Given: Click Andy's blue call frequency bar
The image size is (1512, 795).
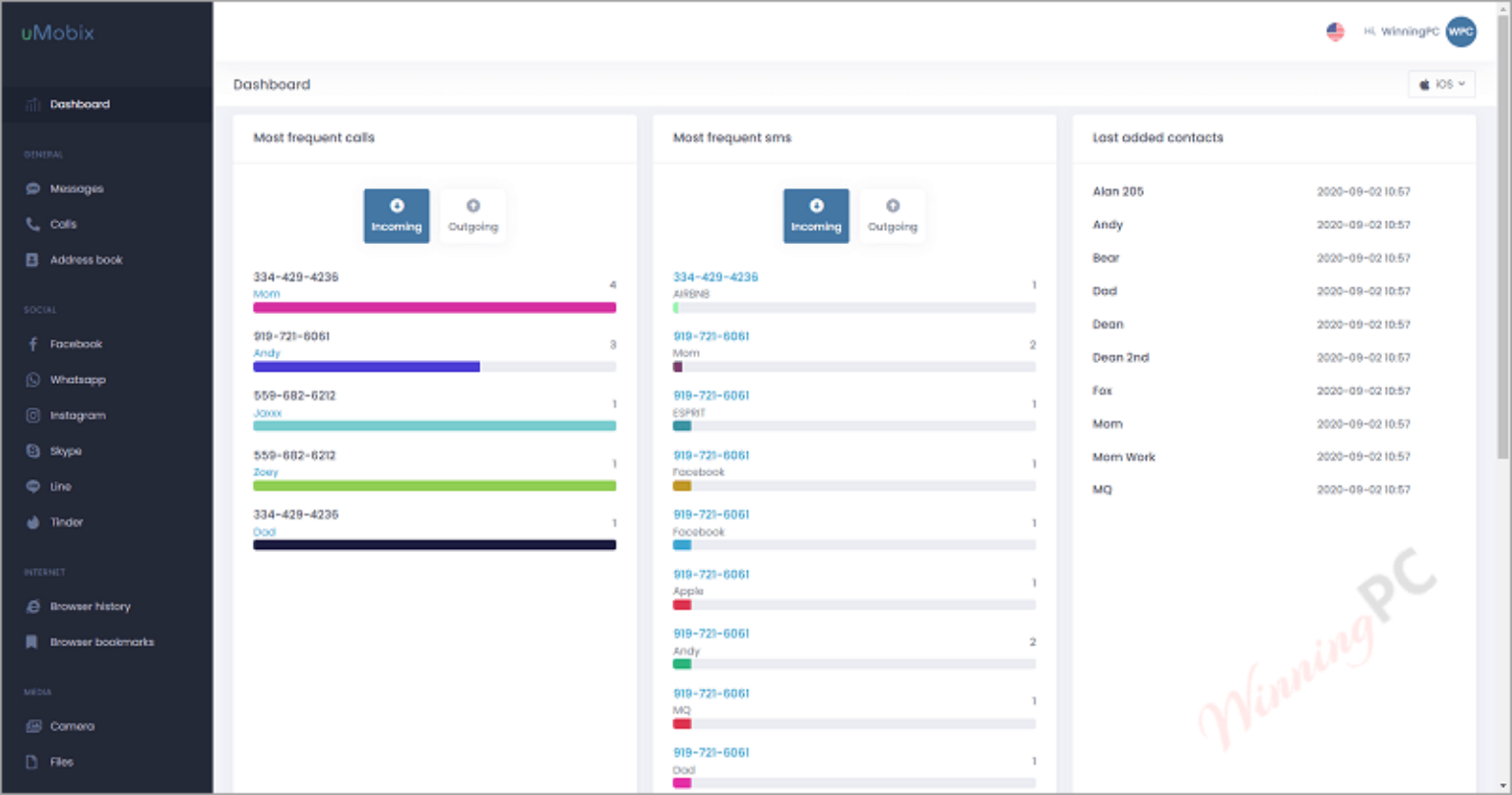Looking at the screenshot, I should [366, 367].
